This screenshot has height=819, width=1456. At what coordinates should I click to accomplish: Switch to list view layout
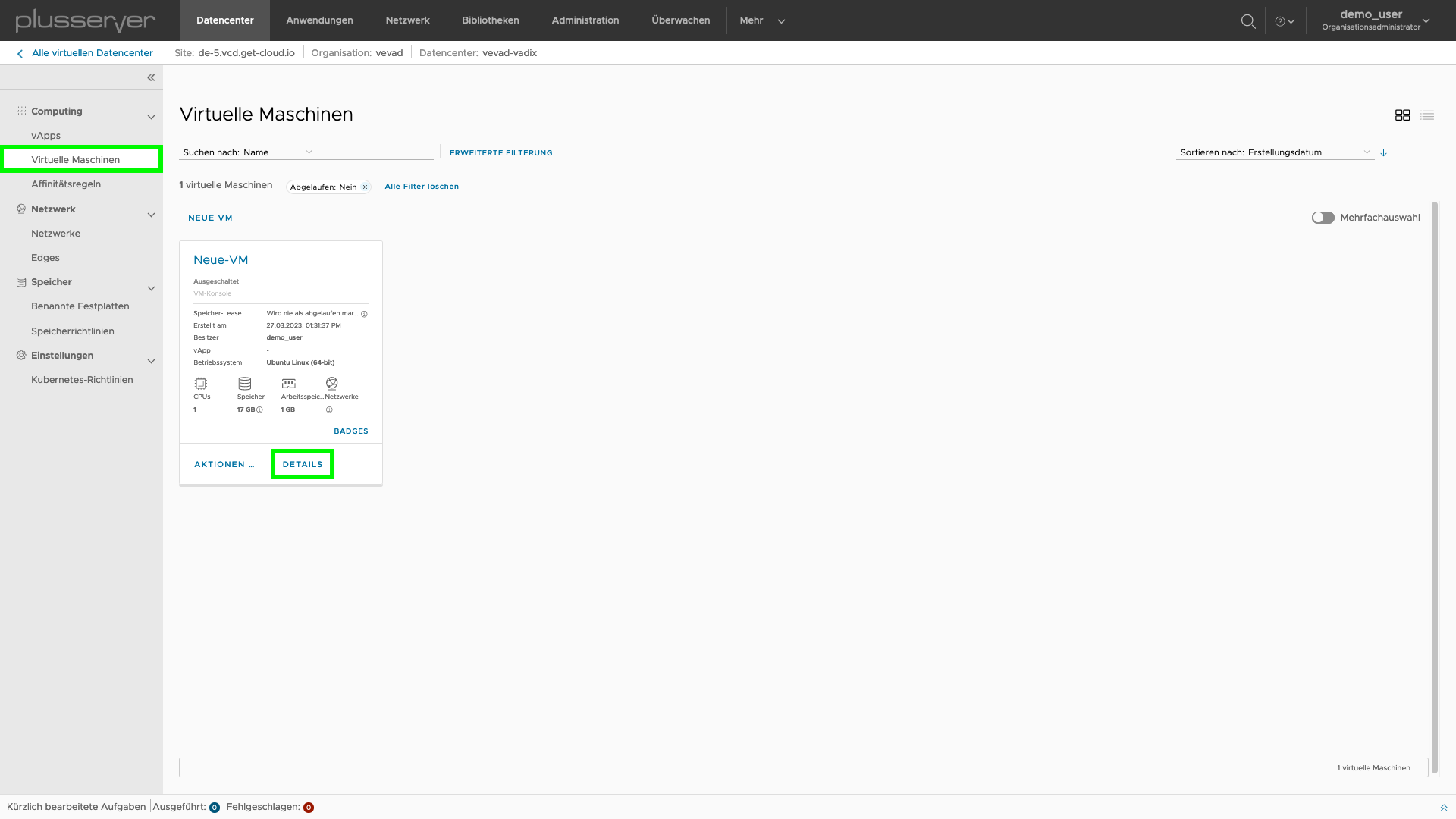click(x=1427, y=115)
